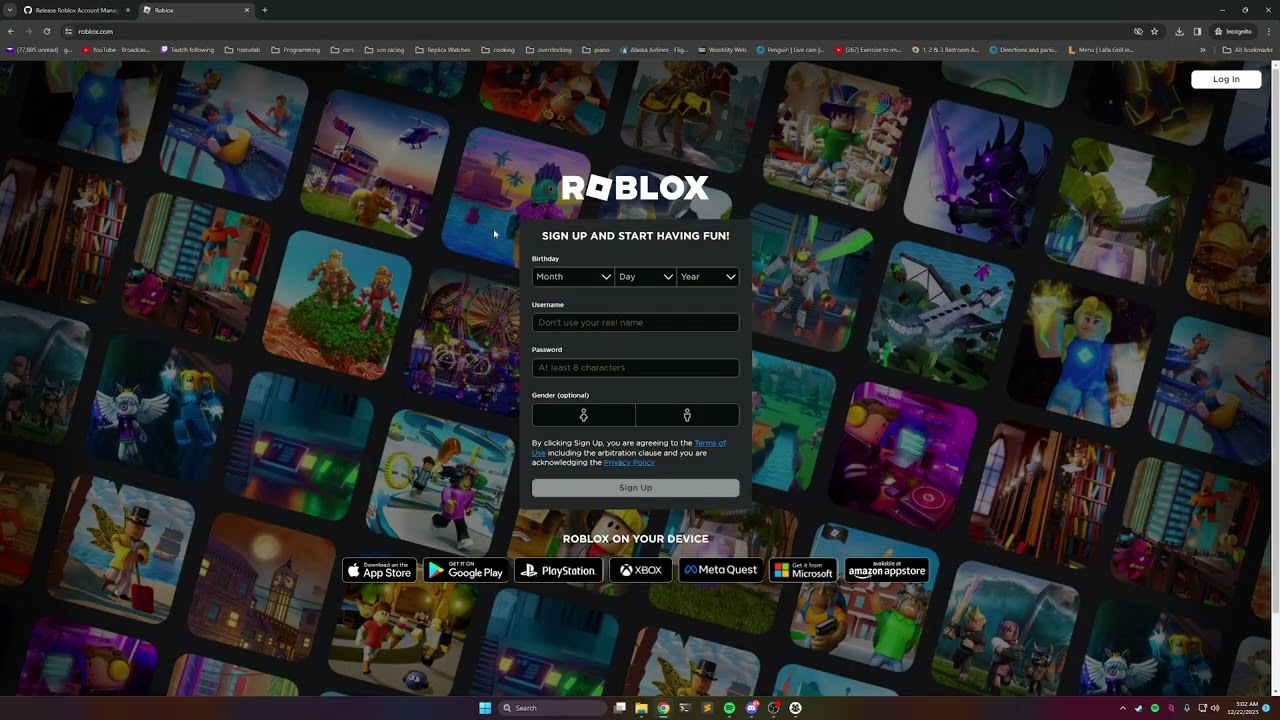Open the piano bookmarks folder
The height and width of the screenshot is (720, 1280).
[595, 49]
